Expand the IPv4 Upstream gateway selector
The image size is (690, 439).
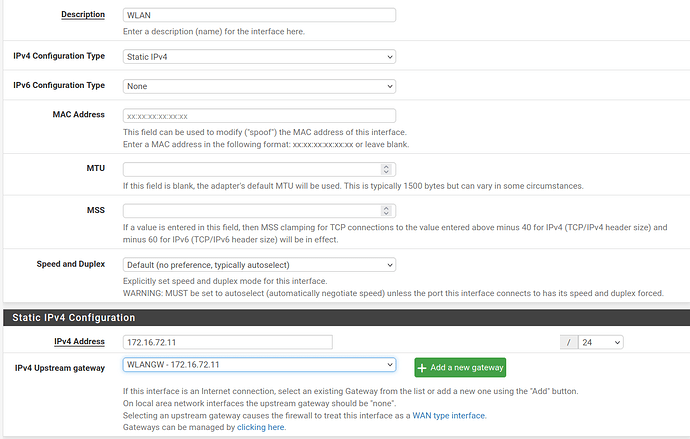(x=258, y=365)
